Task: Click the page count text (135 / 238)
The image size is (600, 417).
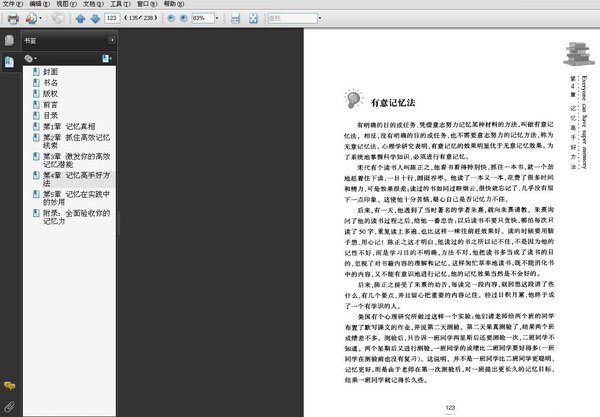Action: (x=141, y=18)
